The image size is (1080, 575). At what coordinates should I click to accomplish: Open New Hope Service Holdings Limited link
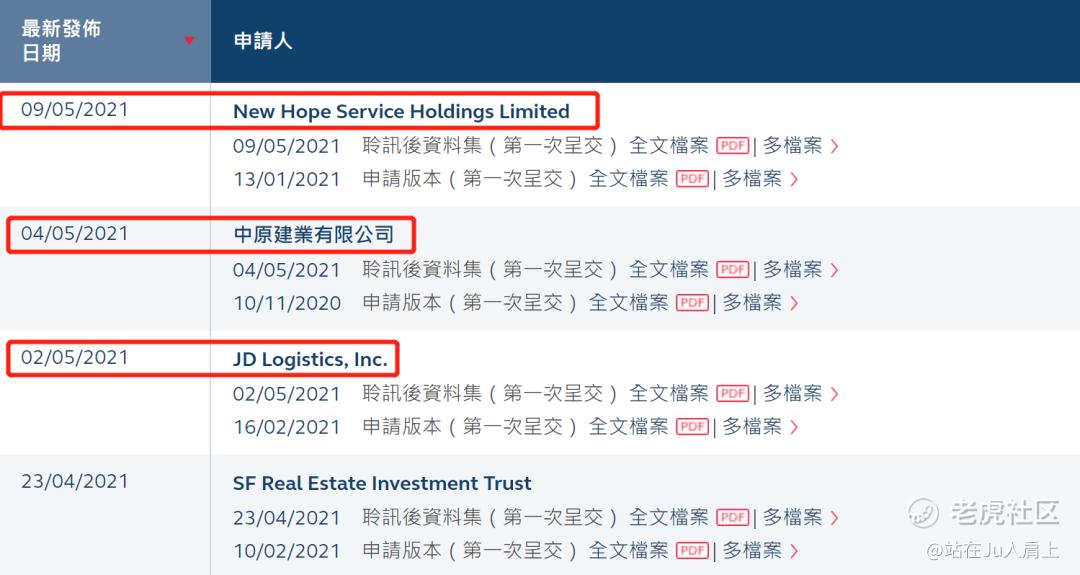pos(401,112)
